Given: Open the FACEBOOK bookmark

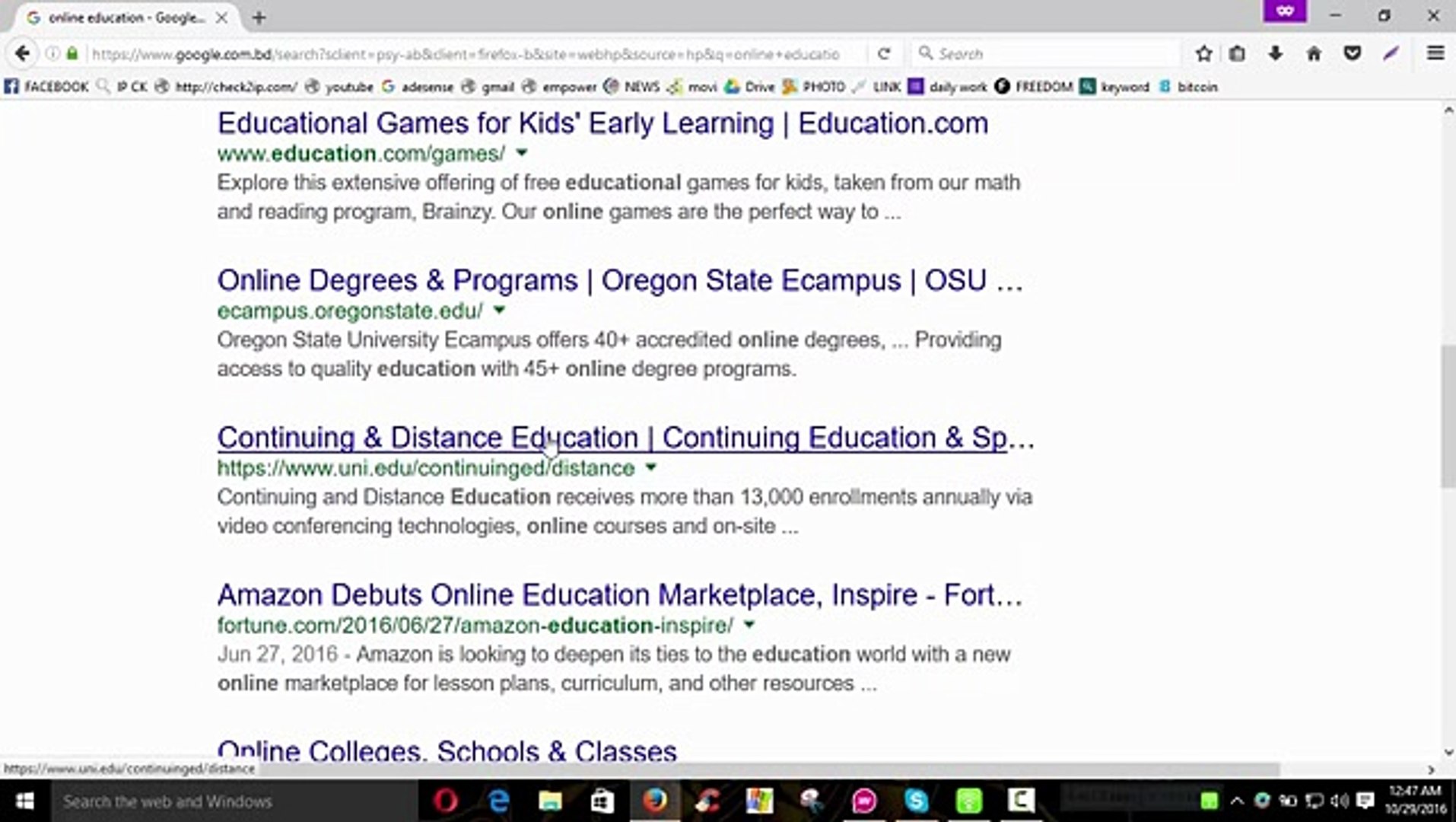Looking at the screenshot, I should [x=46, y=87].
